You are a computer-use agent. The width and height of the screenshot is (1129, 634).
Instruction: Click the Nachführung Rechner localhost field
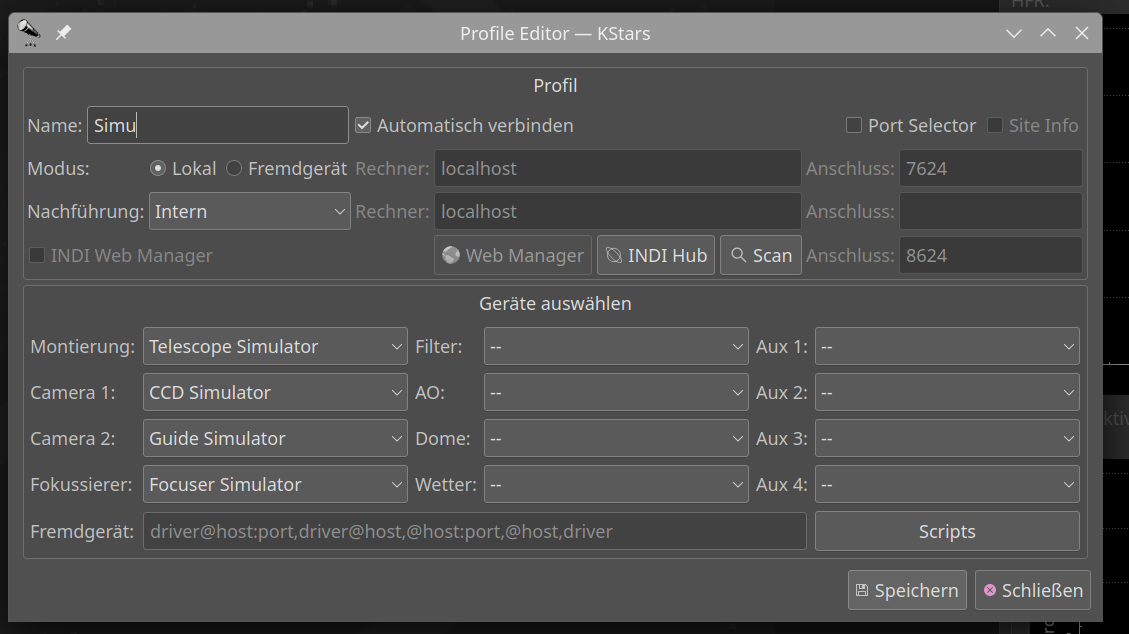click(617, 211)
